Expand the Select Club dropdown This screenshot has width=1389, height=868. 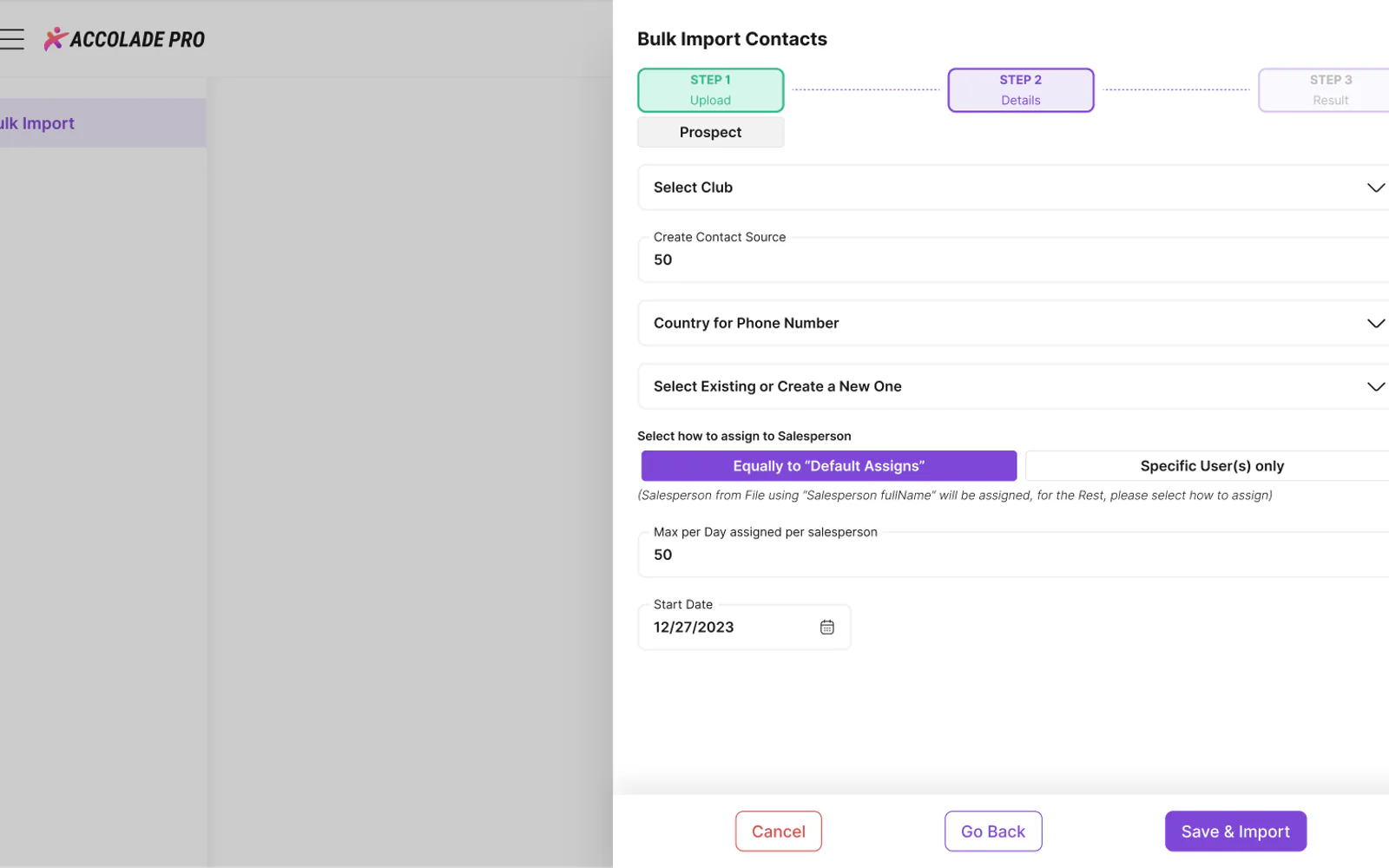tap(1013, 187)
